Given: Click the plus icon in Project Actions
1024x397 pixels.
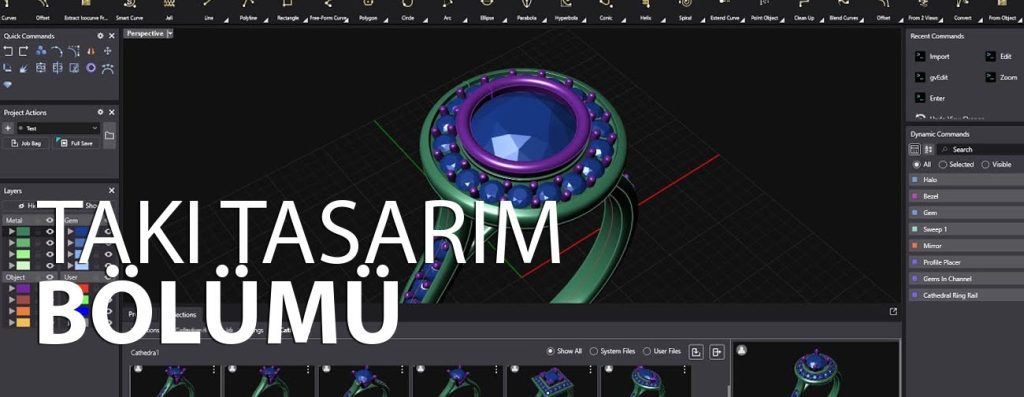Looking at the screenshot, I should (x=8, y=129).
